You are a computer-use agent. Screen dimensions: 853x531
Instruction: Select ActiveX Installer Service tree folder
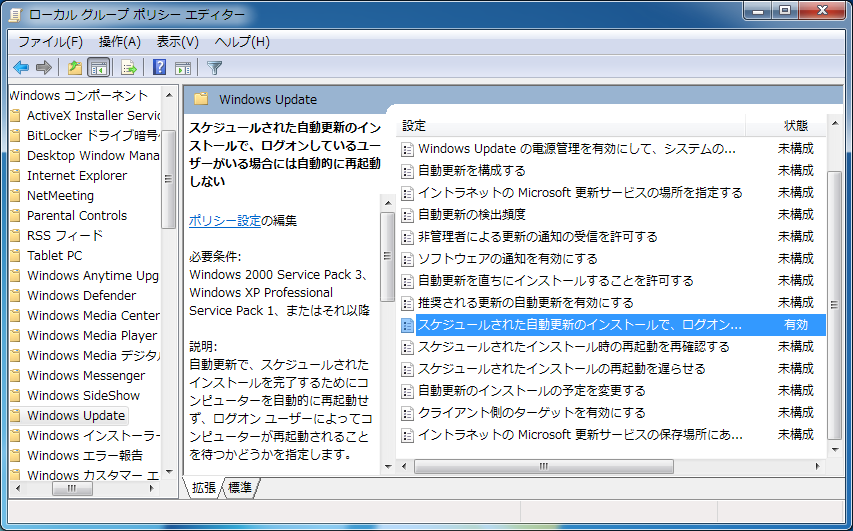93,115
